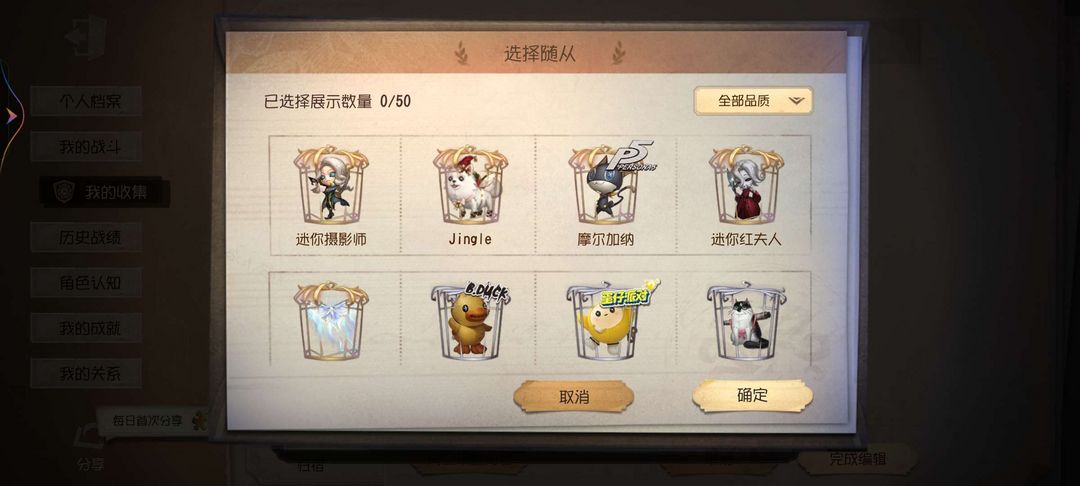Pick the white ribbon bow cage follower
1080x486 pixels.
[x=331, y=320]
